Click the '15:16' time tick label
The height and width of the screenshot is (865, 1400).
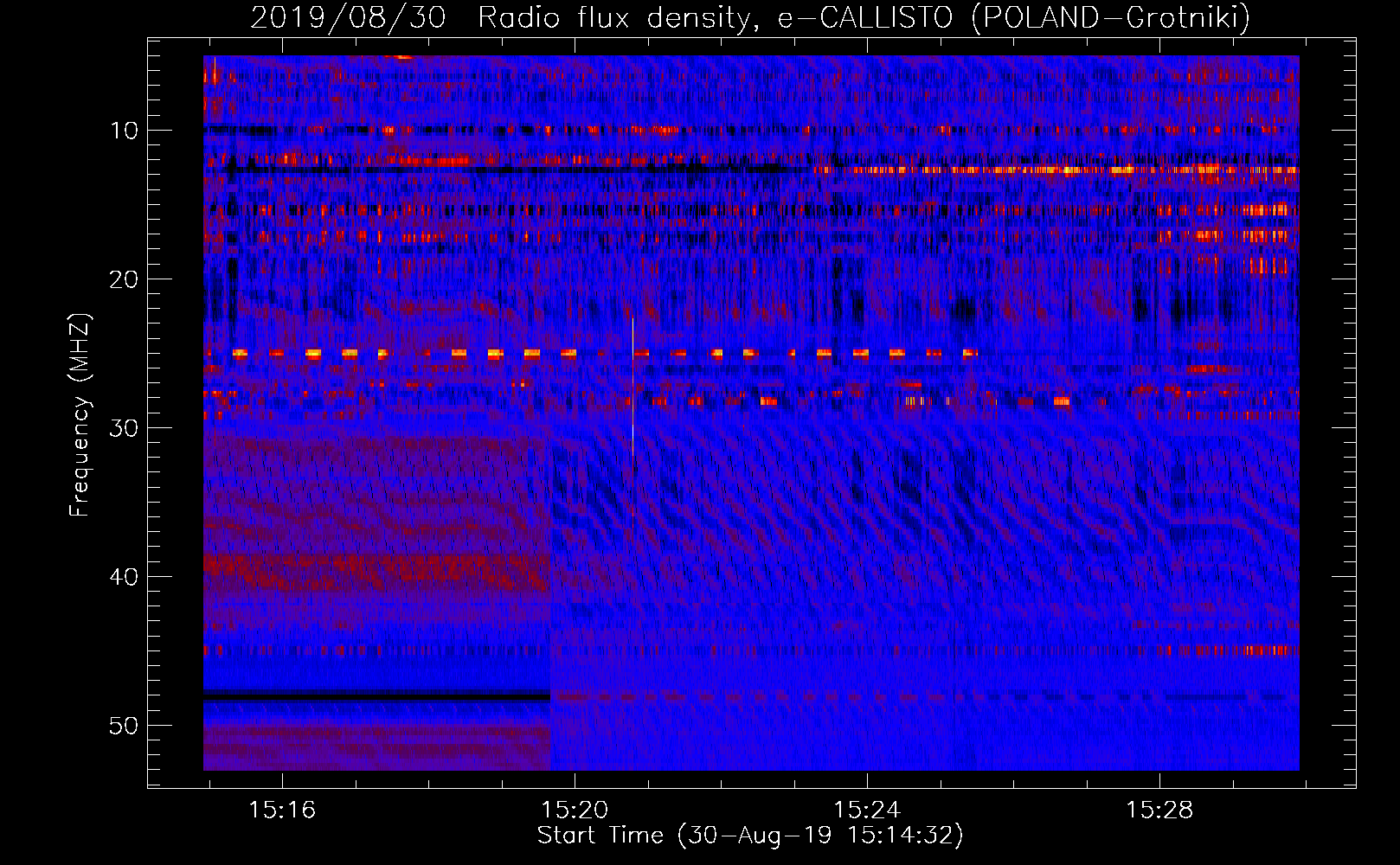tap(282, 810)
